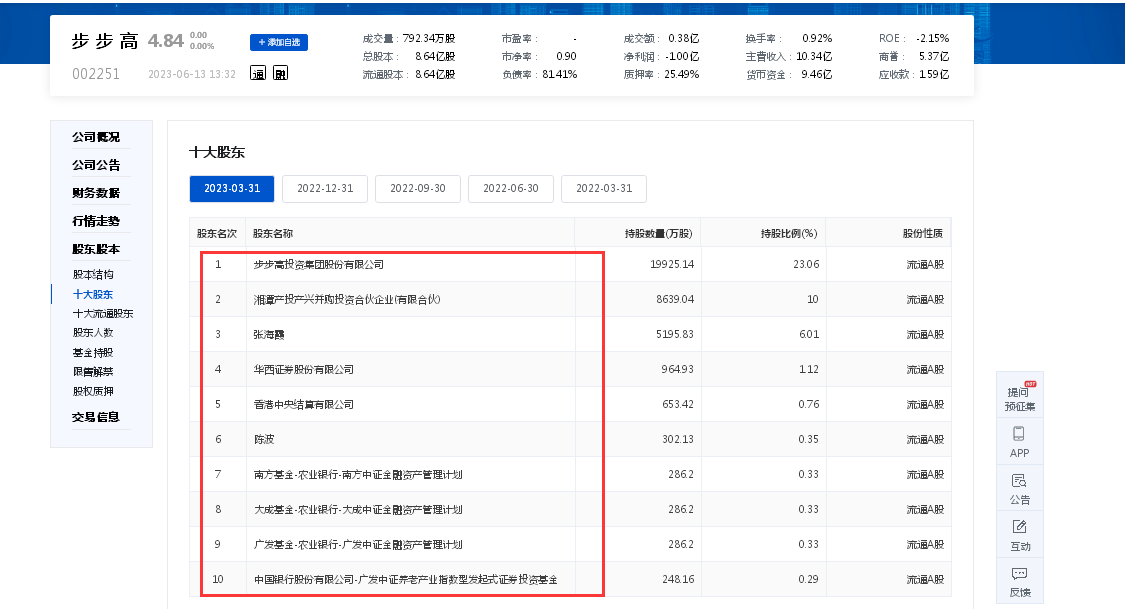Screen dimensions: 1125x609
Task: Open 行情走势 in left menu
Action: click(x=95, y=221)
